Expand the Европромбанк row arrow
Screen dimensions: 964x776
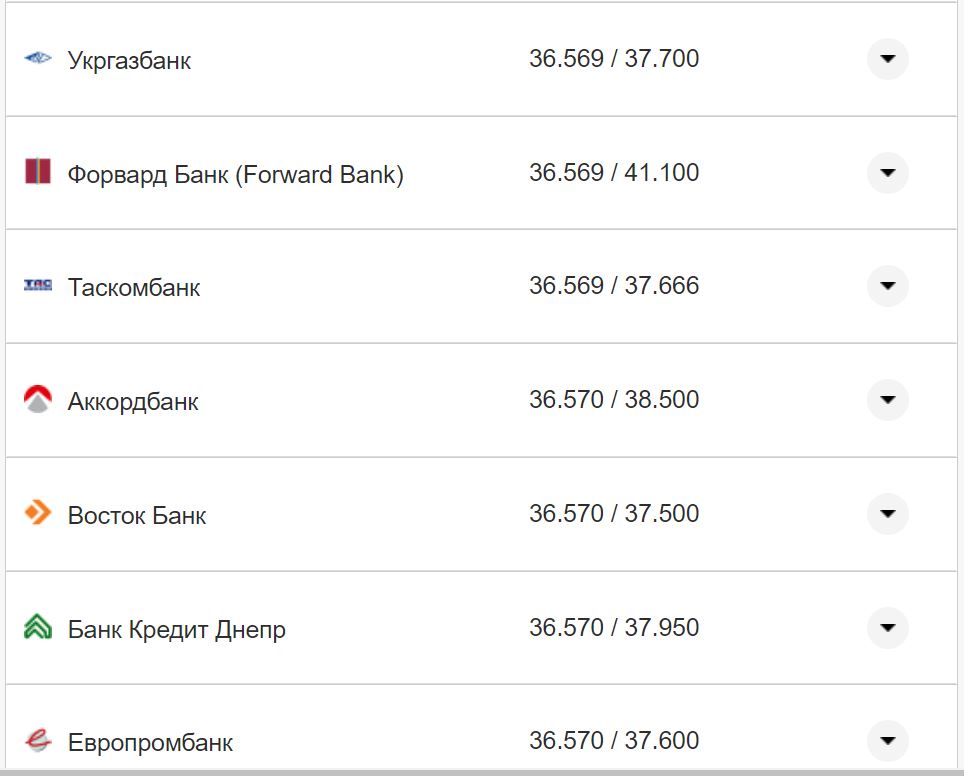887,741
